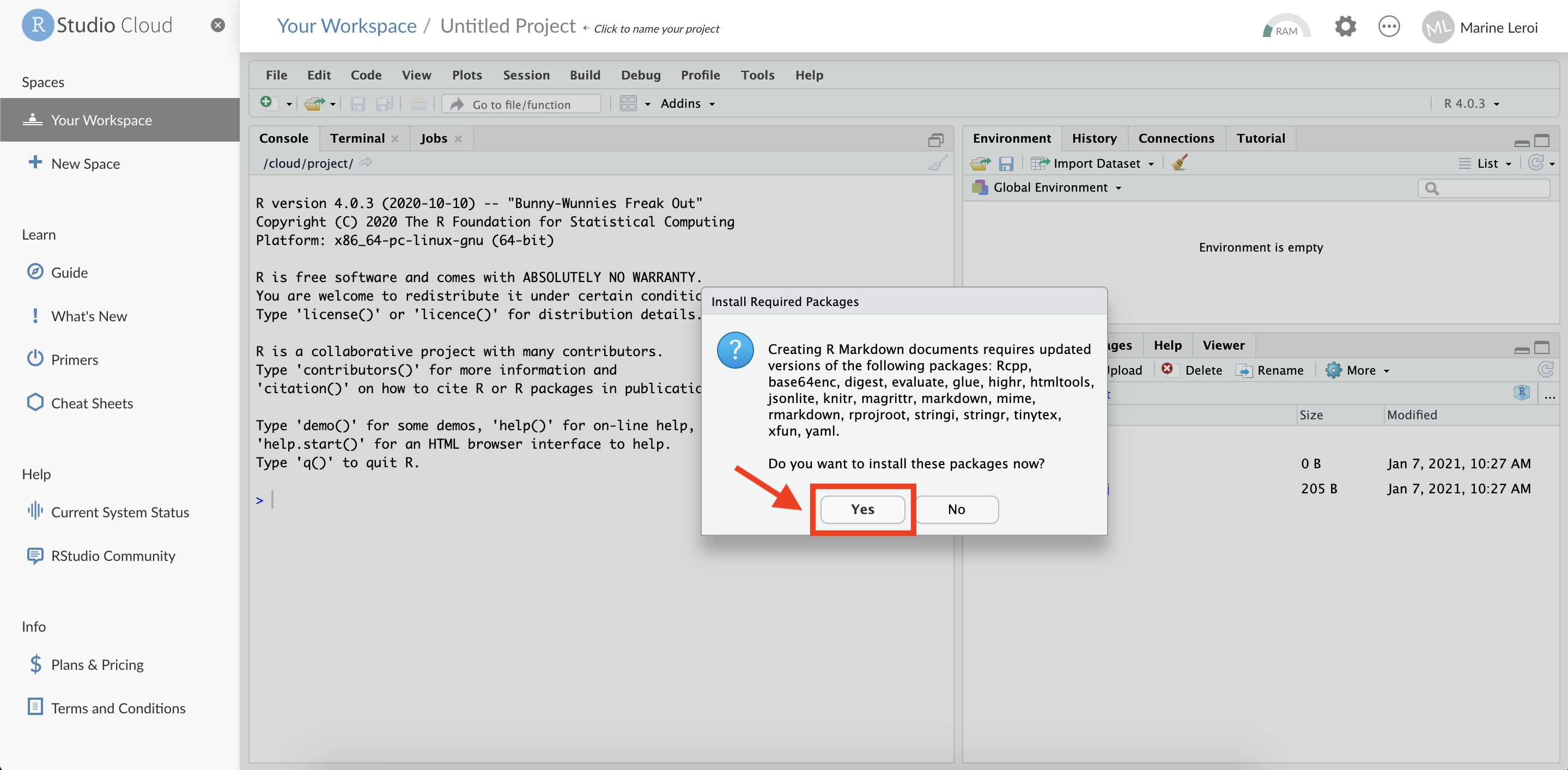The width and height of the screenshot is (1568, 770).
Task: Open project settings gear icon
Action: coord(1345,27)
